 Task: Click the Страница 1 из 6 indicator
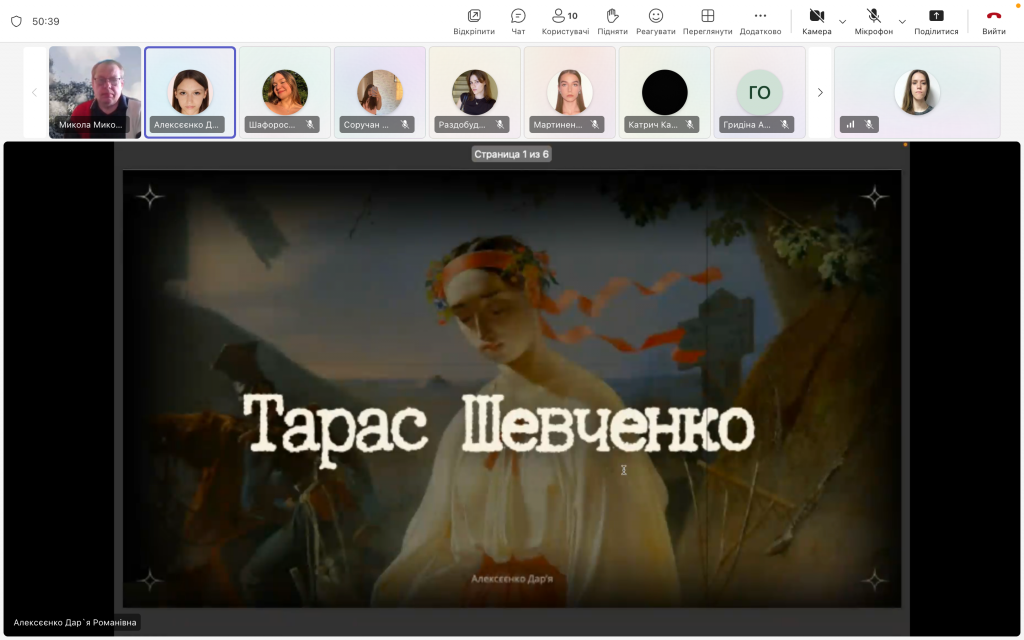click(512, 154)
